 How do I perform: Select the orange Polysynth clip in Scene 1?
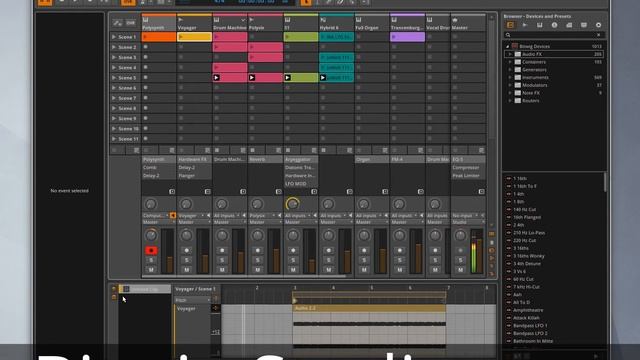coord(159,37)
